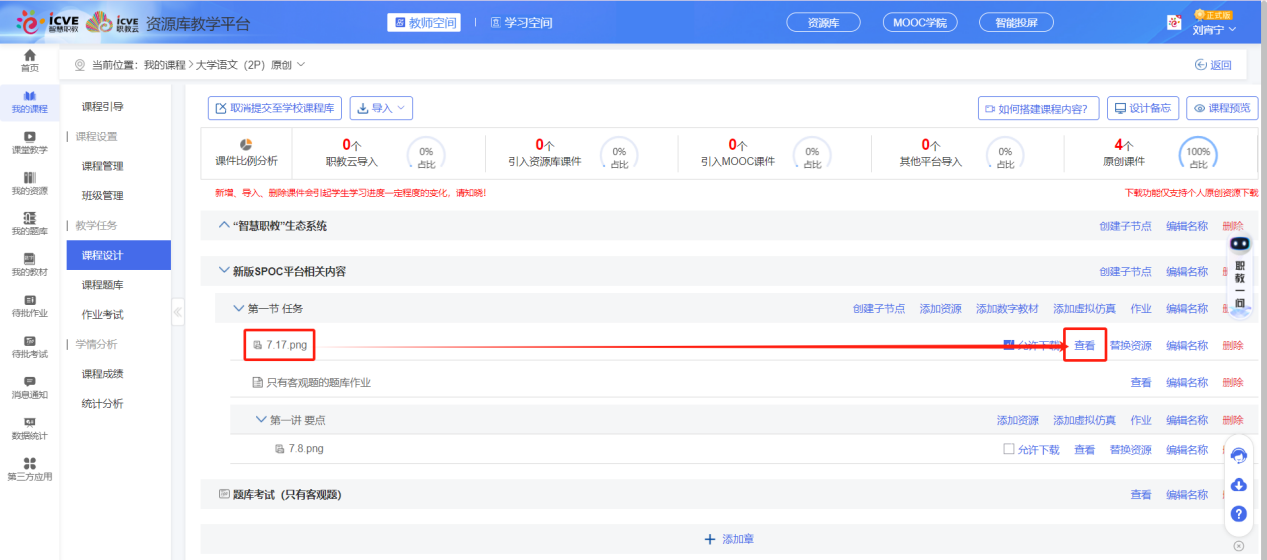
Task: Open 我的题库 from the sidebar
Action: click(x=30, y=224)
